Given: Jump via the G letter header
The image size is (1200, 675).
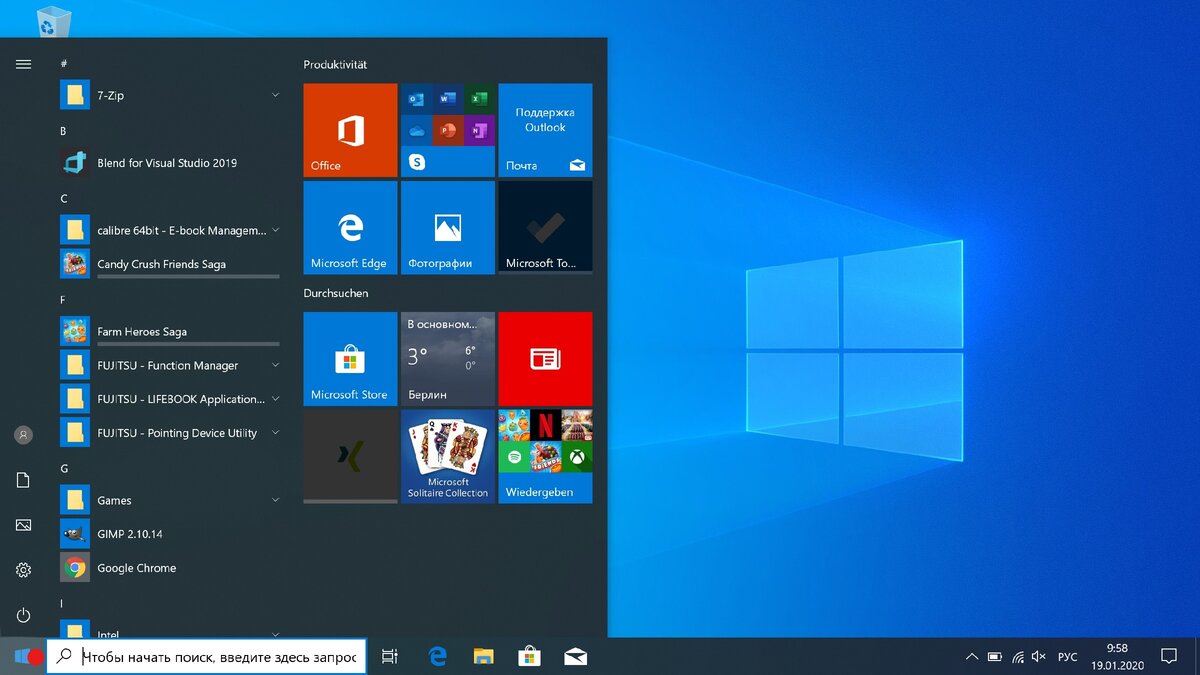Looking at the screenshot, I should tap(64, 468).
